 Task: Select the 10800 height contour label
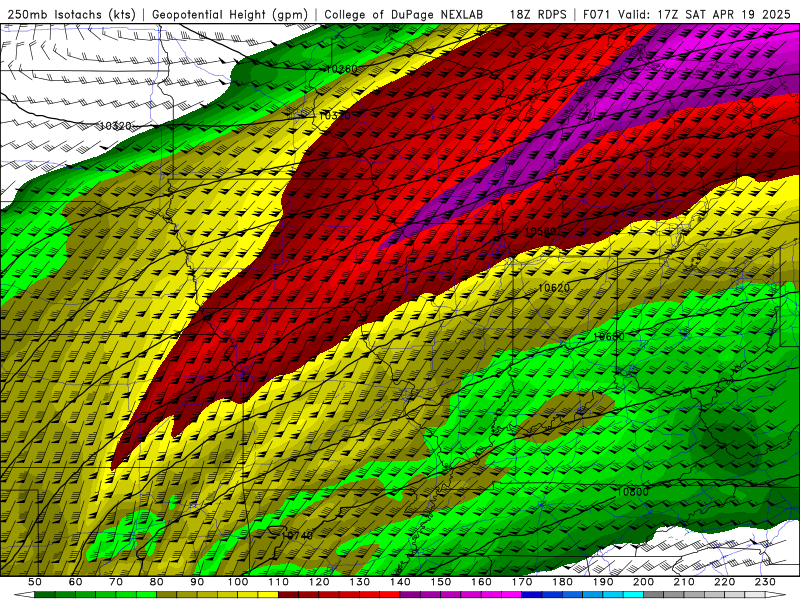click(x=633, y=492)
